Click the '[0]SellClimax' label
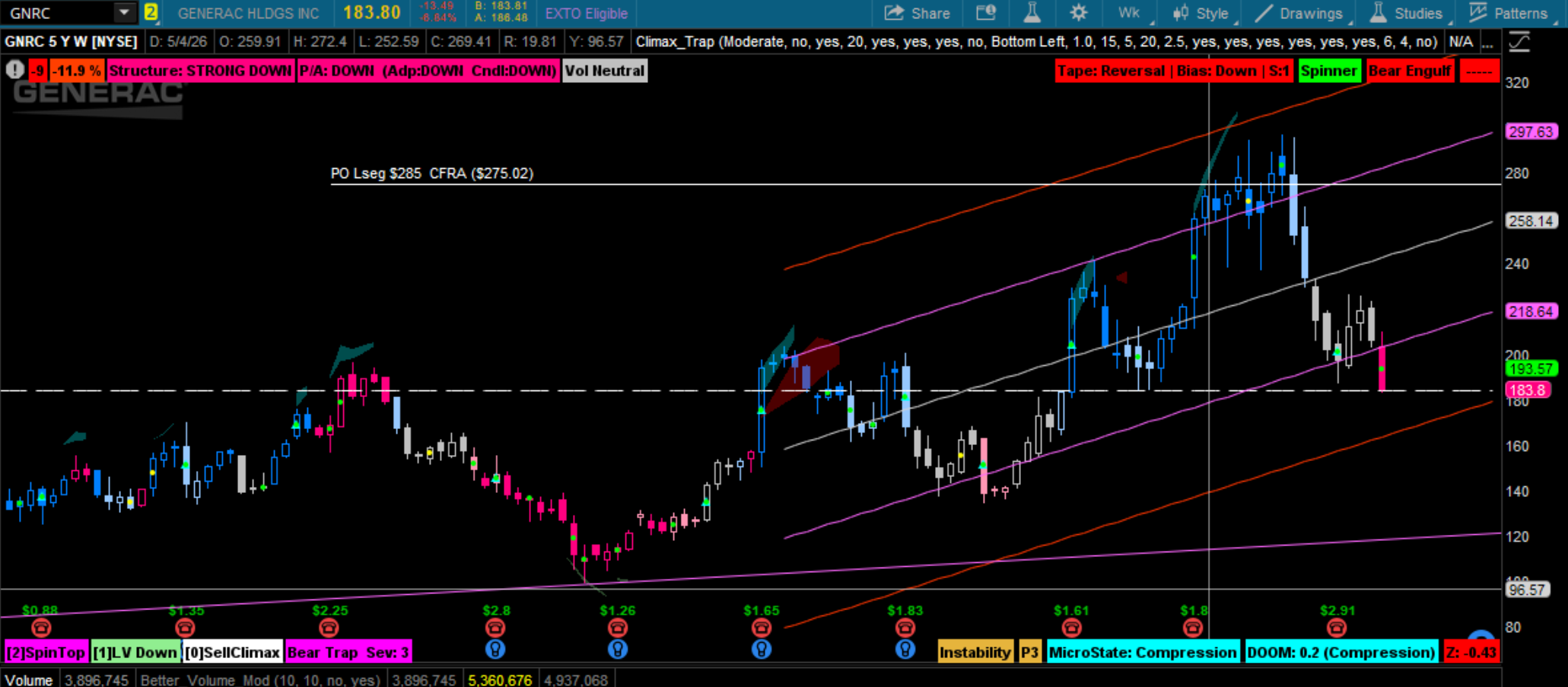This screenshot has width=1568, height=687. click(233, 652)
